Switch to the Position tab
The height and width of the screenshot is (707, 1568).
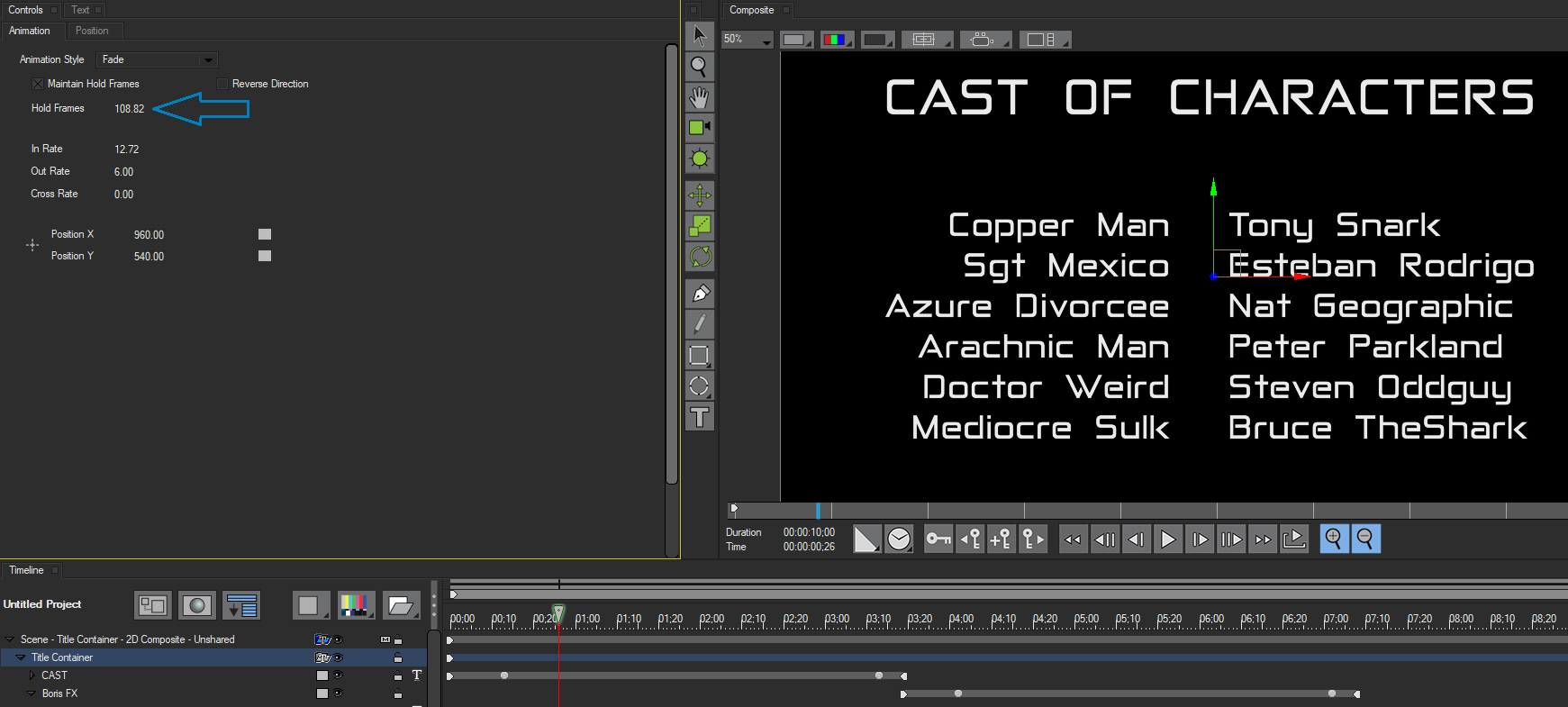[92, 31]
